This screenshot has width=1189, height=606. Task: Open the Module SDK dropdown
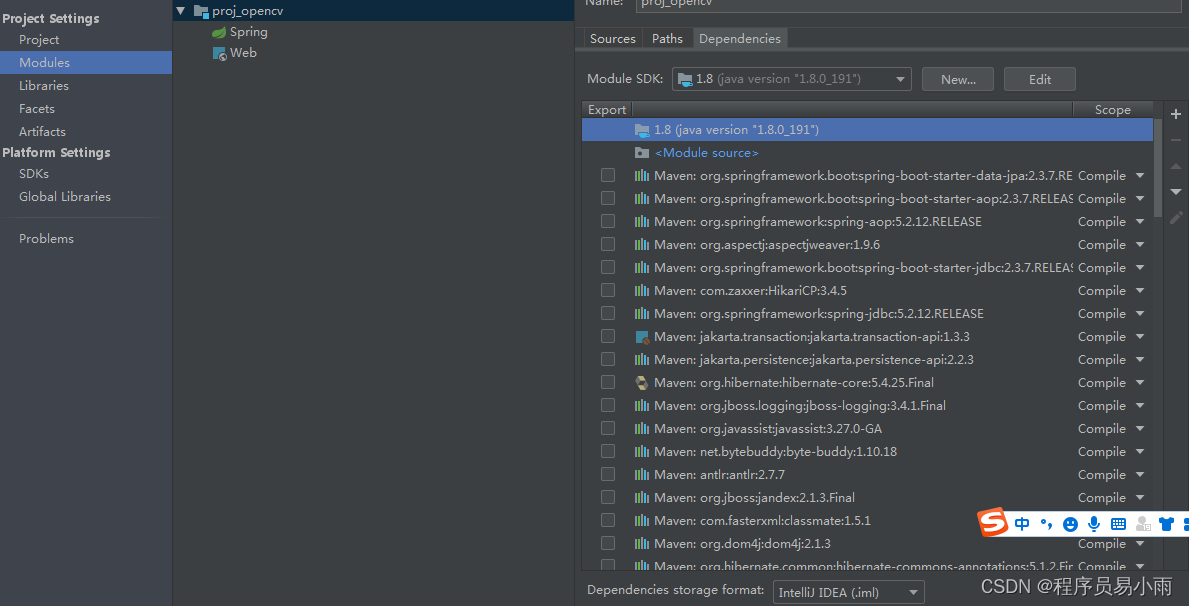(791, 79)
